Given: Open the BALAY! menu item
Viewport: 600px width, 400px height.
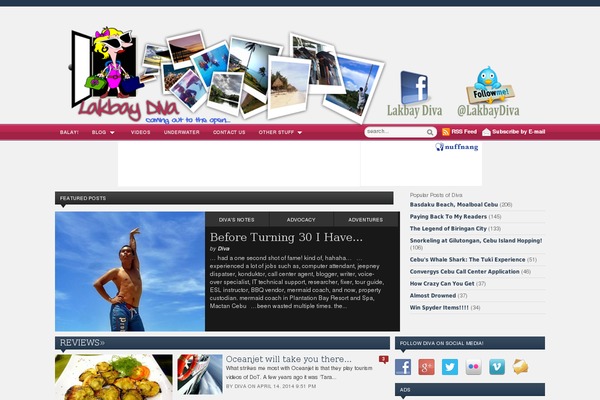Looking at the screenshot, I should [x=69, y=132].
